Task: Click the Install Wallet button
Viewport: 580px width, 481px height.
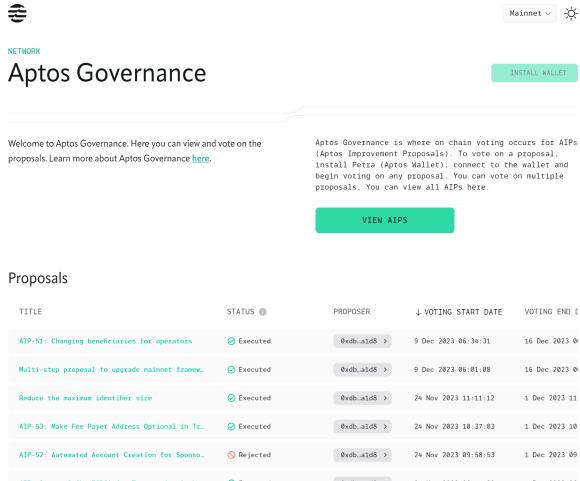Action: click(535, 73)
